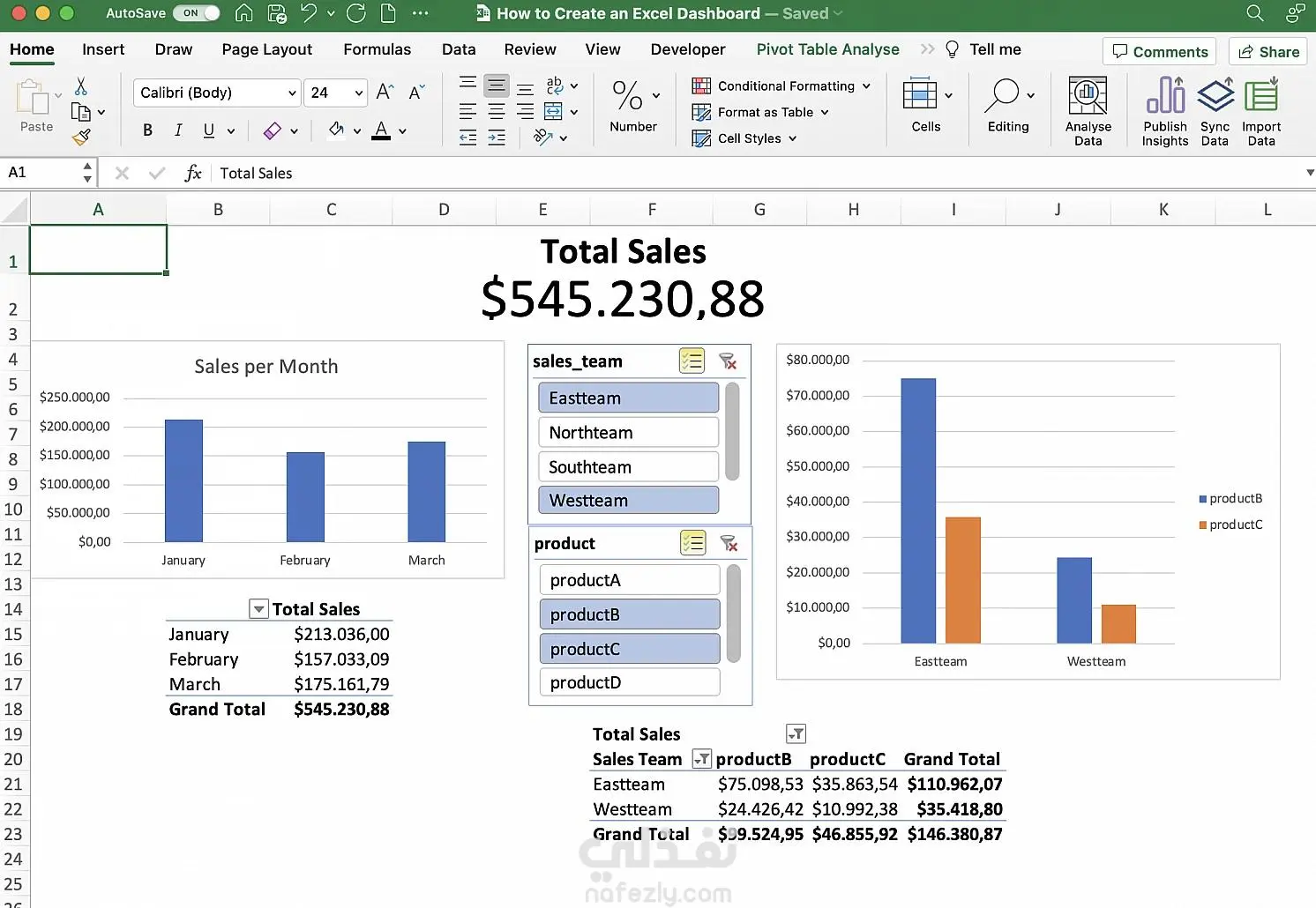The width and height of the screenshot is (1316, 908).
Task: Clear the sales_team slicer filter
Action: click(x=728, y=361)
